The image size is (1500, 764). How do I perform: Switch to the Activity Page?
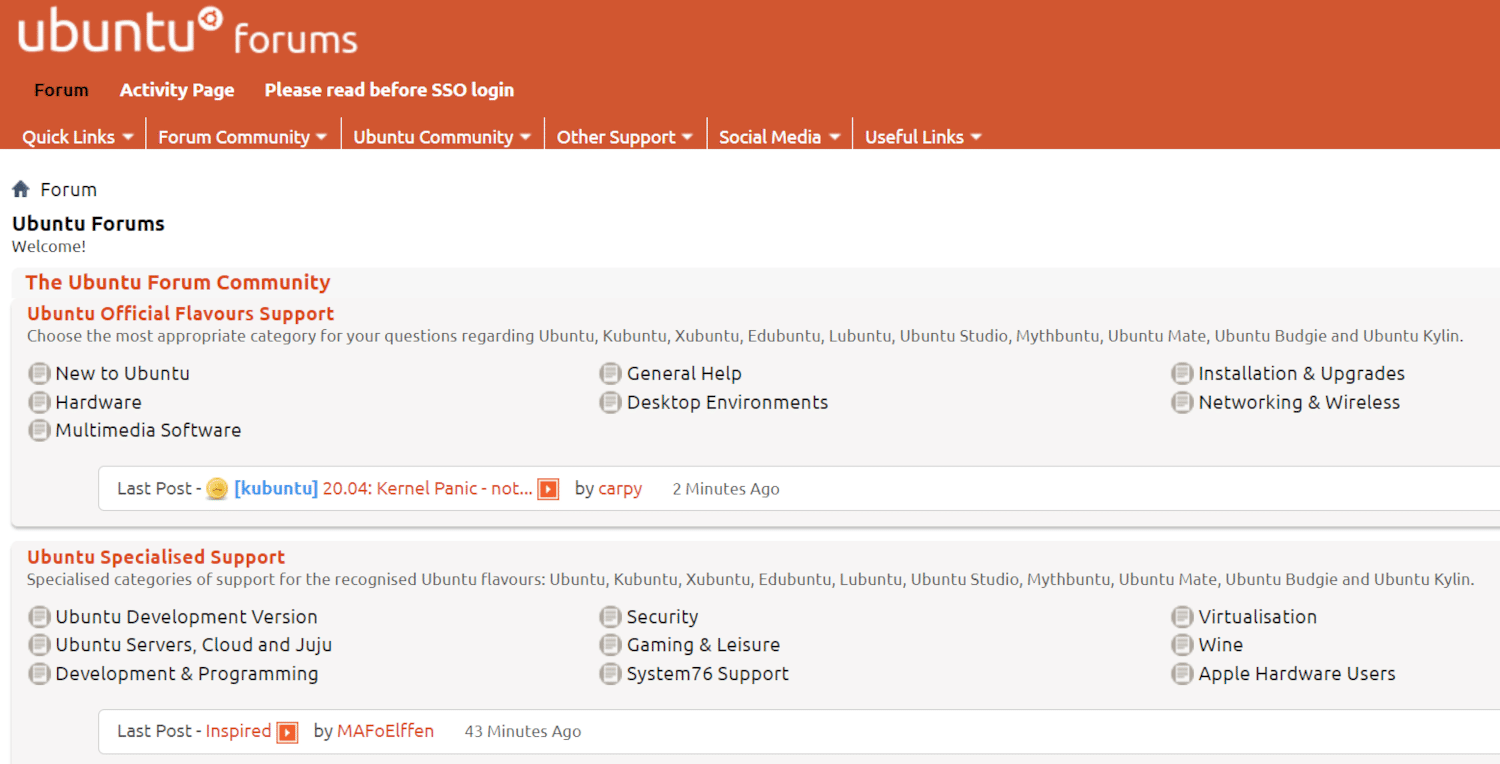pos(176,90)
